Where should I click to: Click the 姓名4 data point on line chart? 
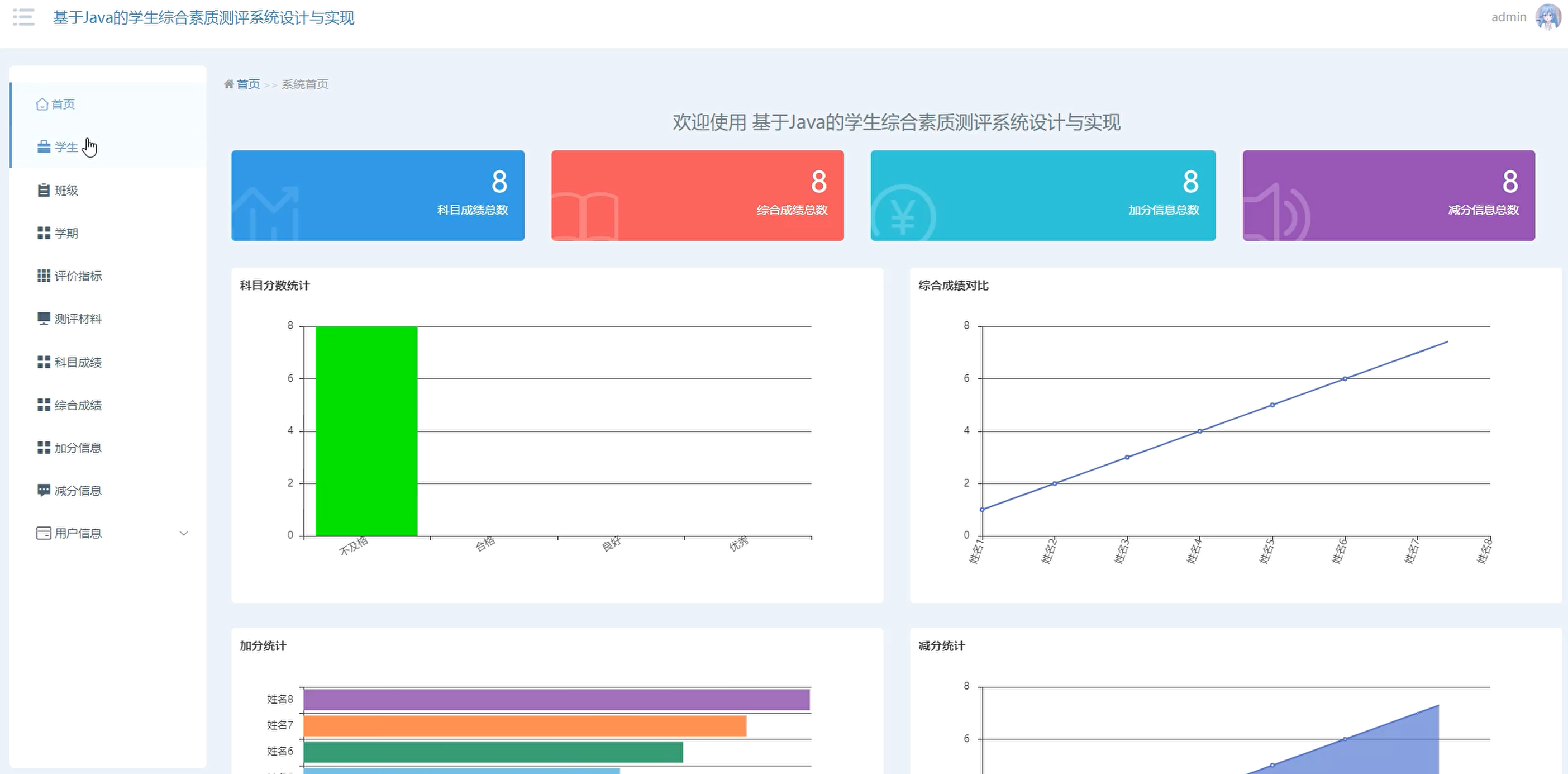click(1200, 431)
